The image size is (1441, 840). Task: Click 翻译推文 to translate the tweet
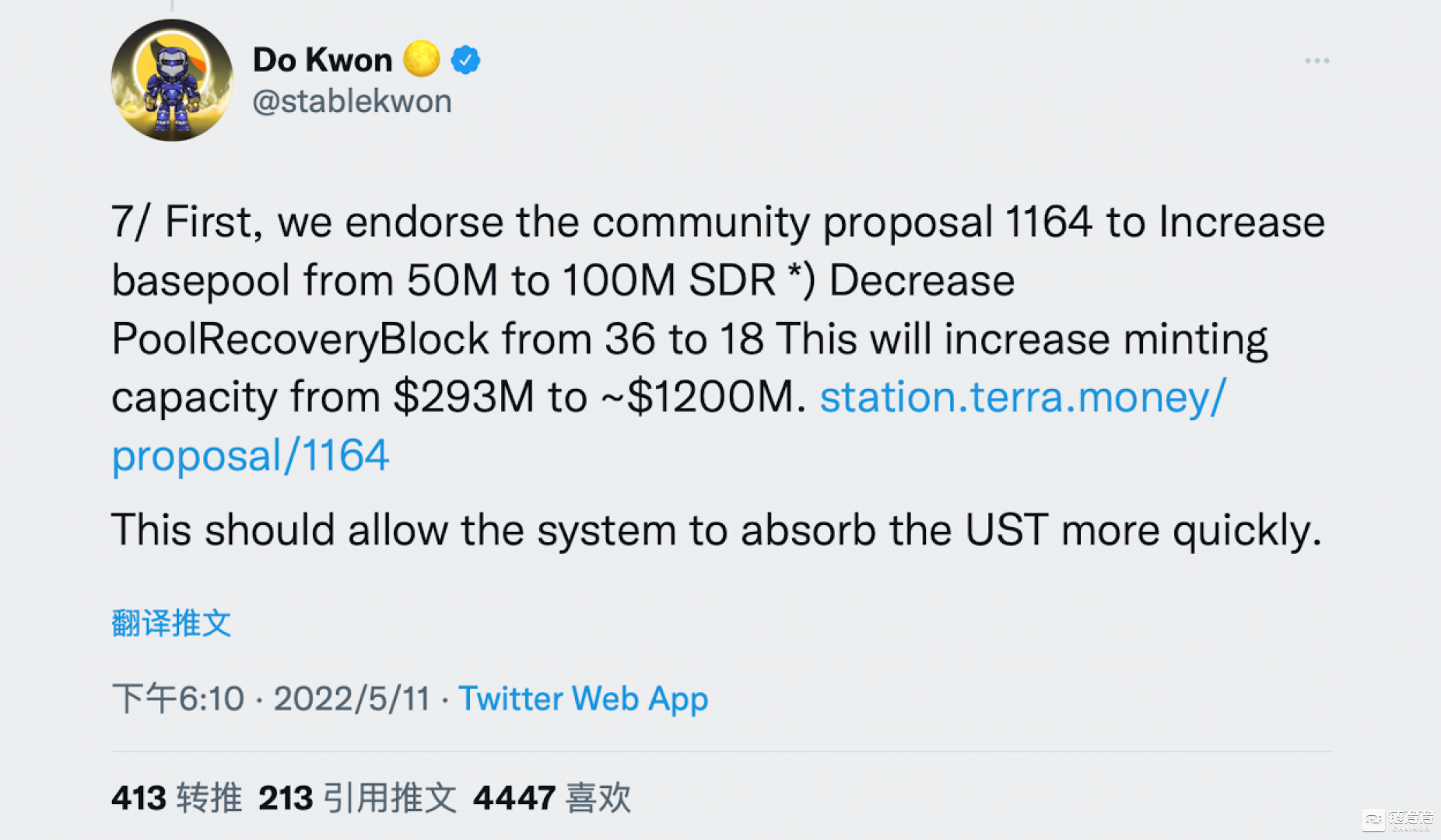[x=170, y=621]
